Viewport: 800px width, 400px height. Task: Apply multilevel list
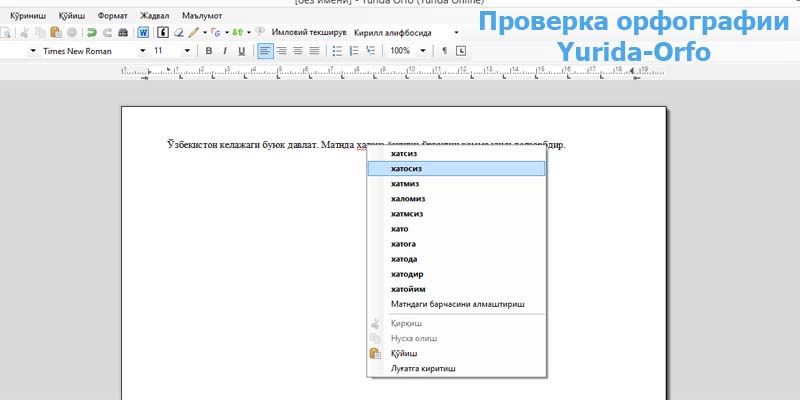tap(370, 51)
